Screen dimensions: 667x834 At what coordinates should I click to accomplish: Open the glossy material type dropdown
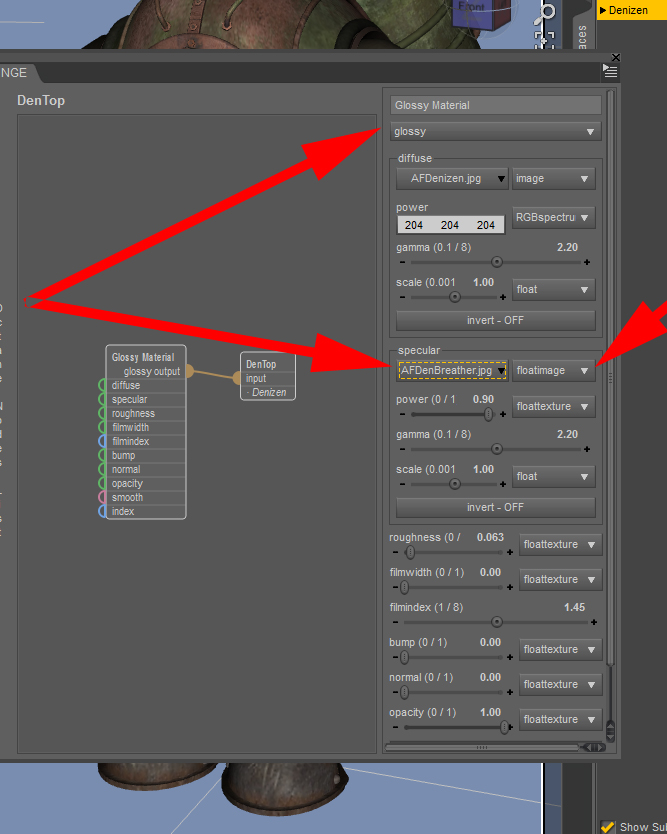[496, 131]
